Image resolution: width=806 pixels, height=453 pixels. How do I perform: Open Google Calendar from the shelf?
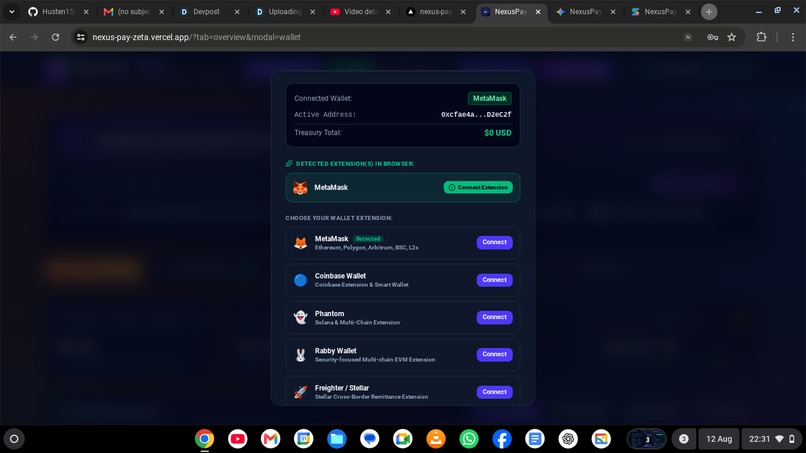click(x=303, y=439)
